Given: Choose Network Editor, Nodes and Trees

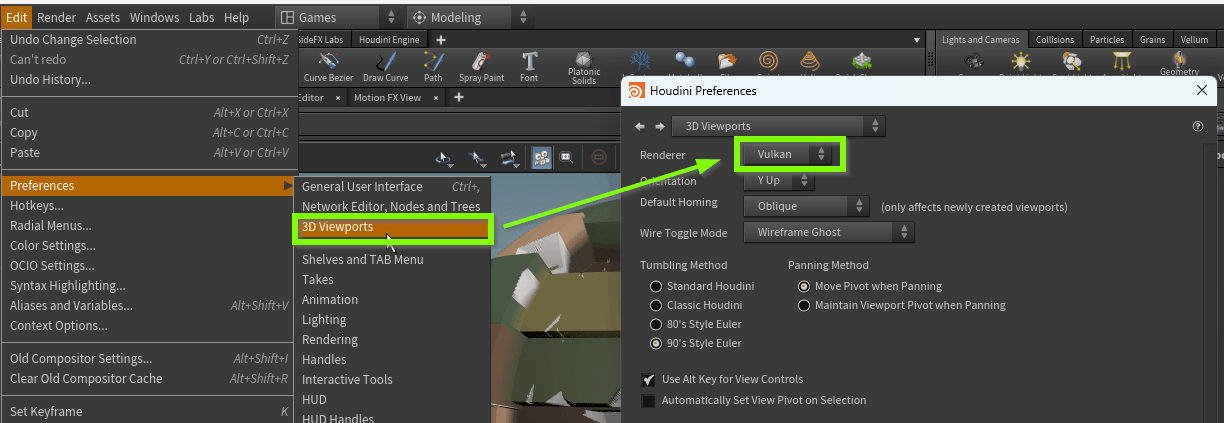Looking at the screenshot, I should coord(392,207).
